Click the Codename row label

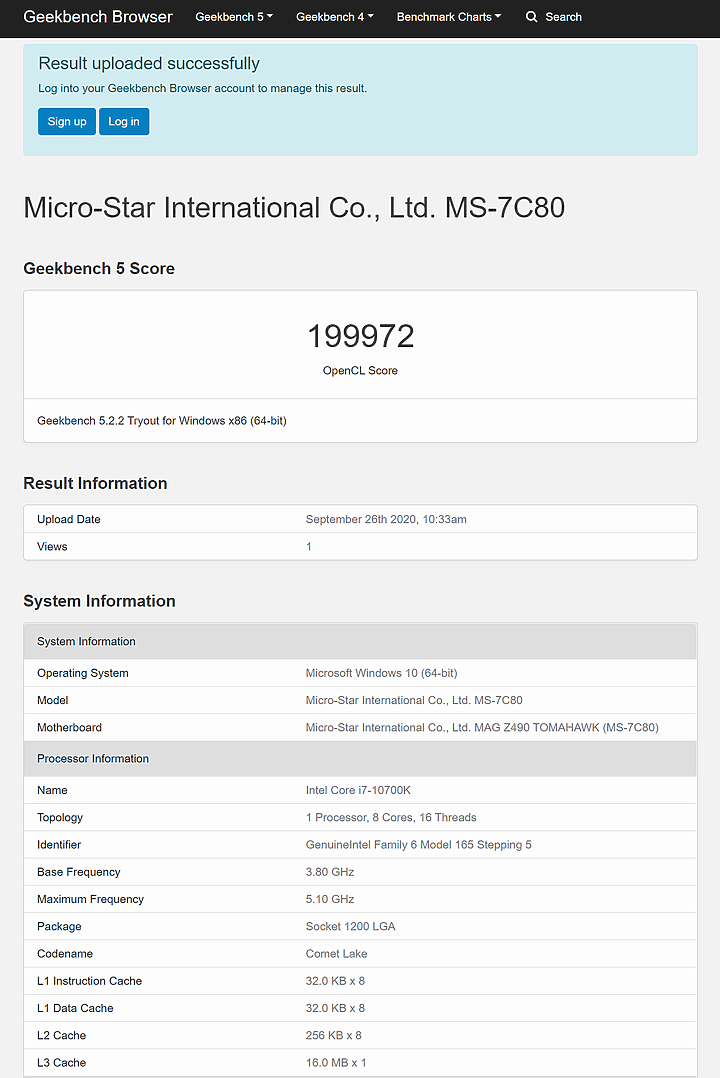(x=65, y=954)
